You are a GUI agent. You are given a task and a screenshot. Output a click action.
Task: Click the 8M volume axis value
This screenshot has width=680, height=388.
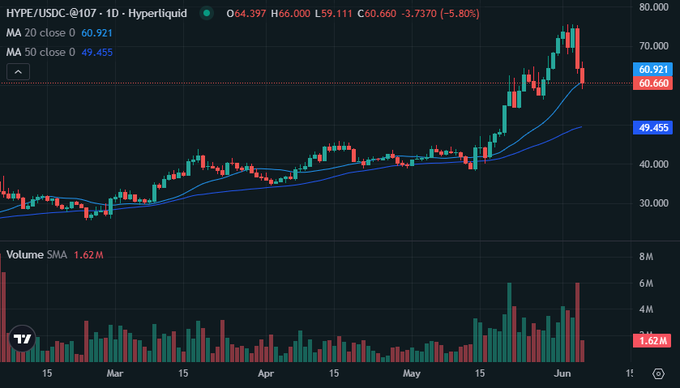click(x=646, y=257)
